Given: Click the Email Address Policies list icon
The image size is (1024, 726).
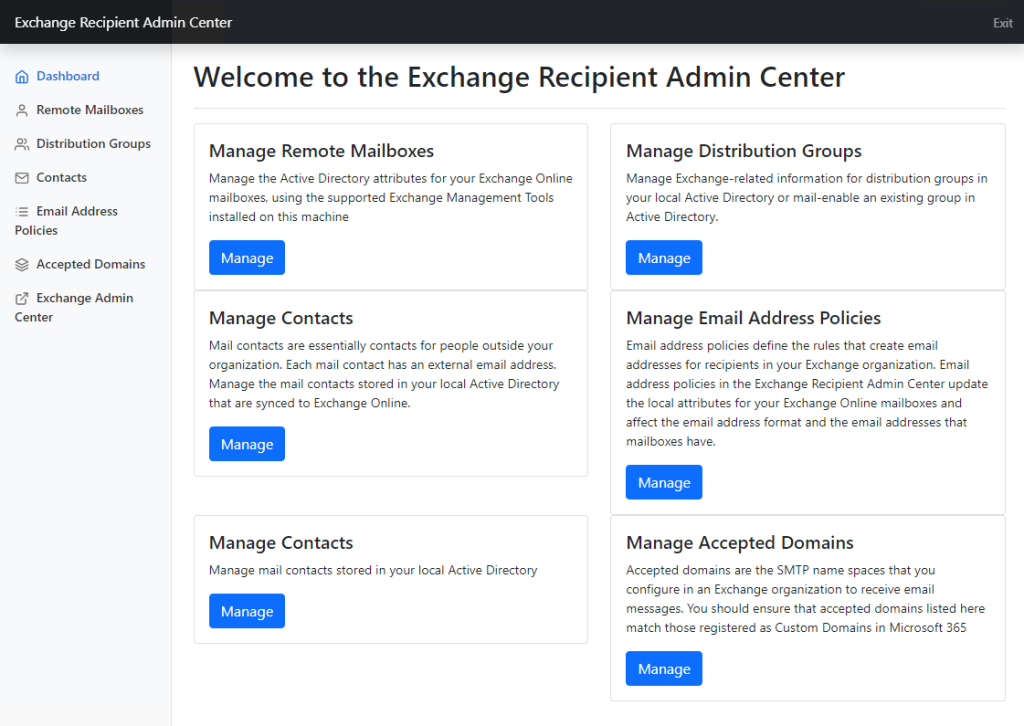Looking at the screenshot, I should [22, 212].
